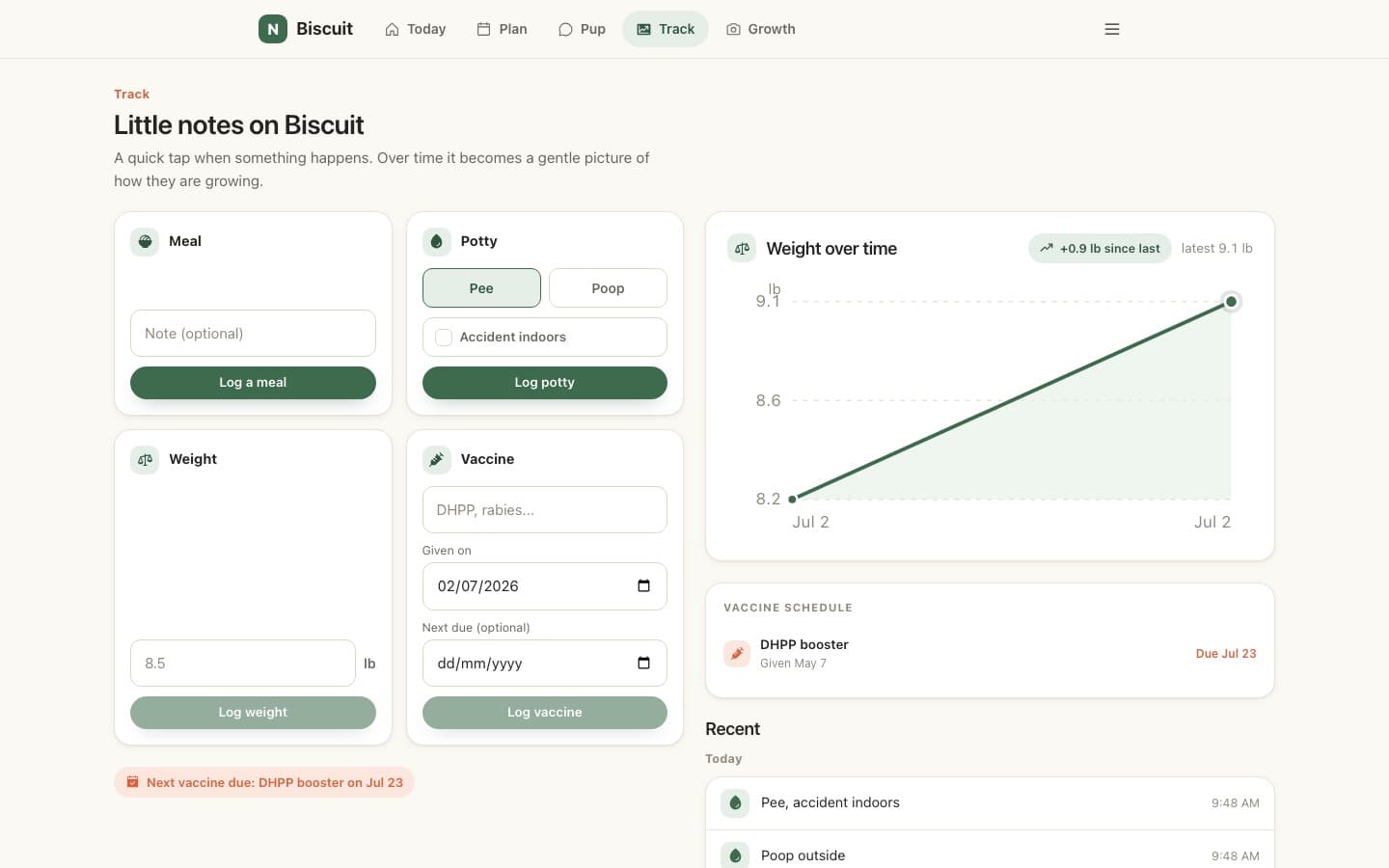The image size is (1389, 868).
Task: Click the Pee, accident indoors entry
Action: [990, 802]
